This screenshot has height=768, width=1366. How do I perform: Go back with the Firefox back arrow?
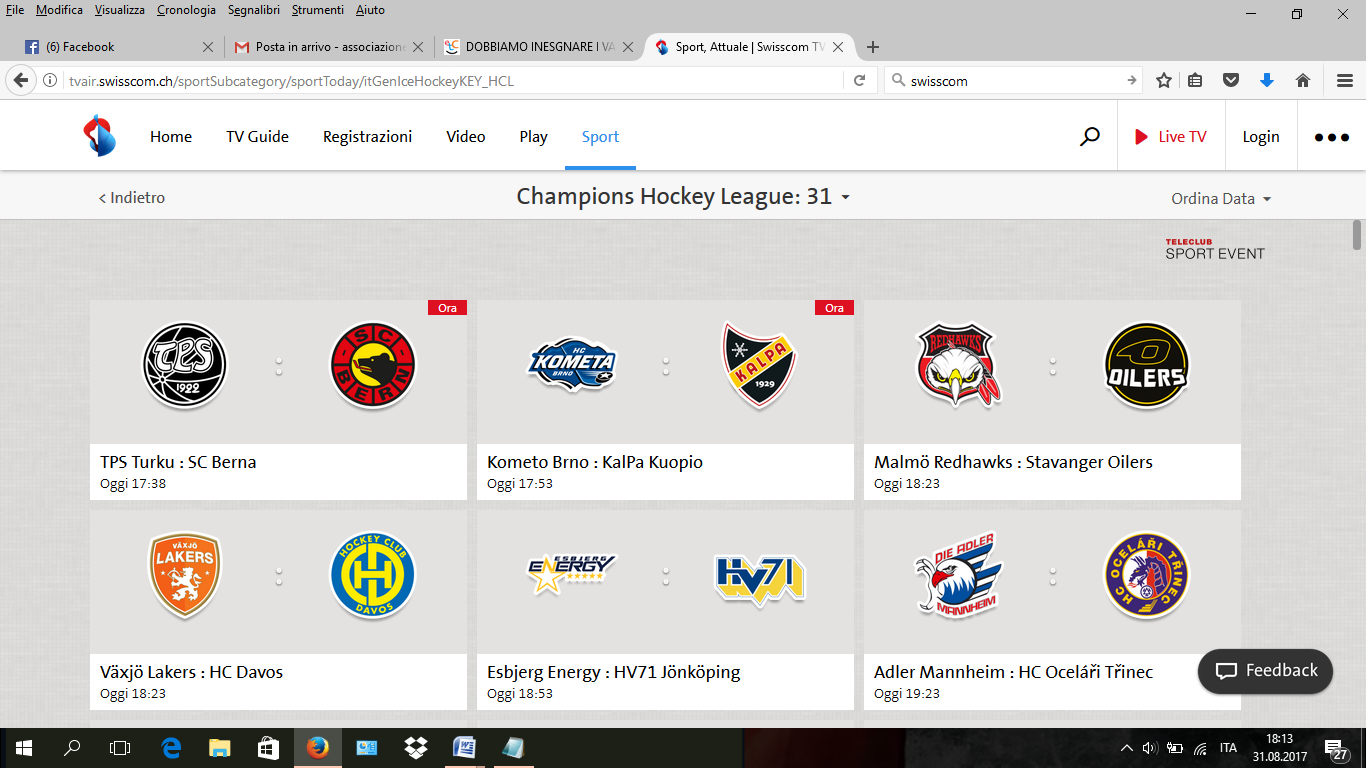point(20,81)
